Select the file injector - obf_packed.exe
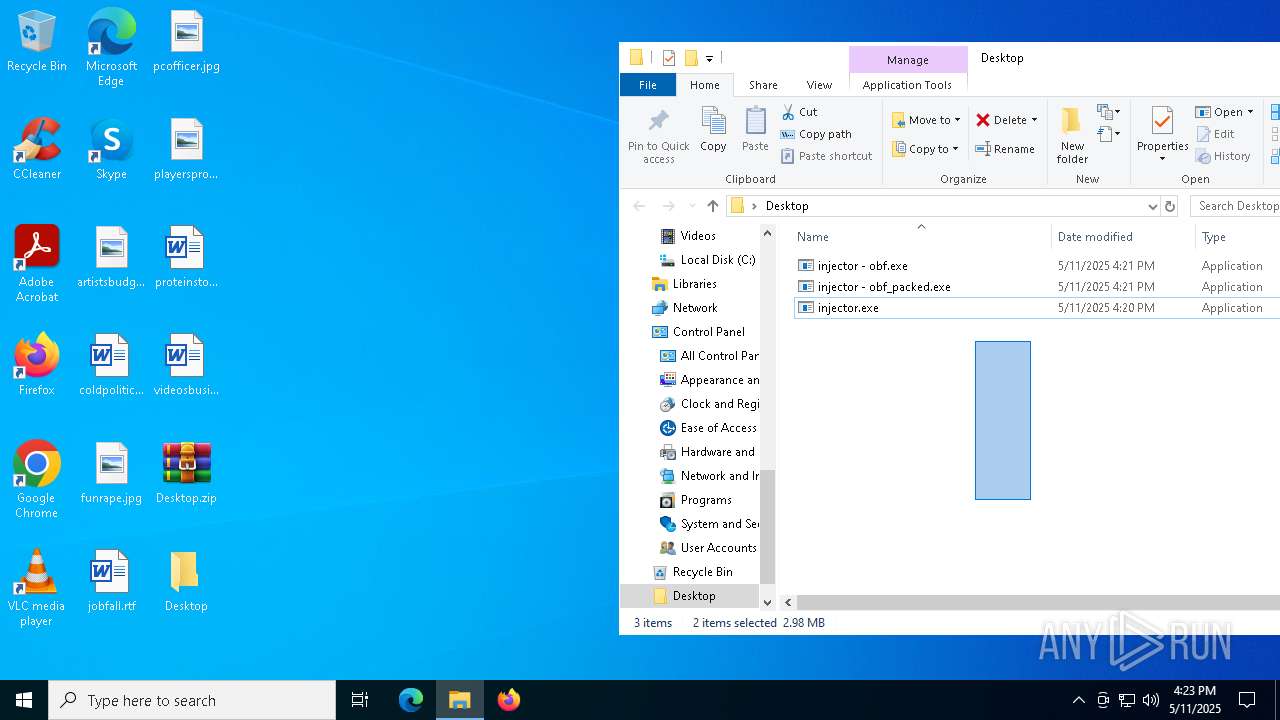1280x720 pixels. click(884, 287)
